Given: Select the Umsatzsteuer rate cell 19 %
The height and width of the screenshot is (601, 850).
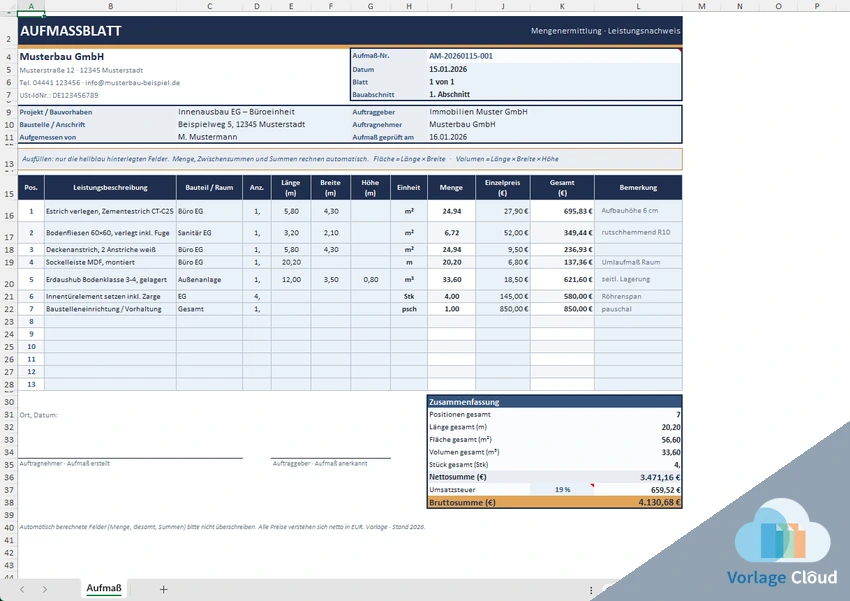Looking at the screenshot, I should tap(562, 490).
